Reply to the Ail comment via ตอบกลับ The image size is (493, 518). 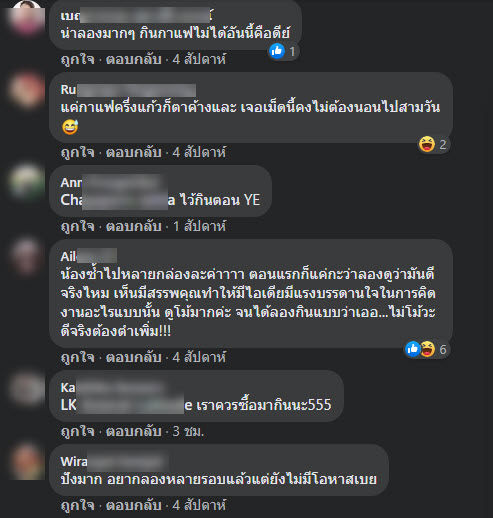pyautogui.click(x=134, y=357)
